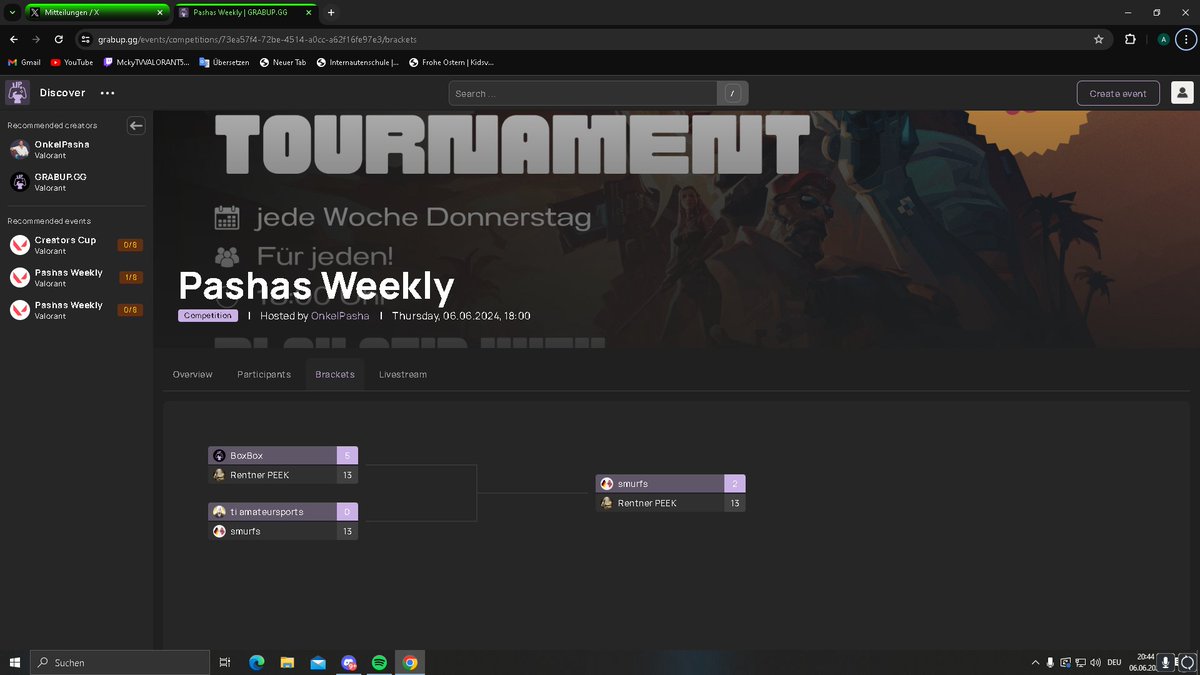
Task: Open the three-dots more menu next to Discover
Action: pos(107,93)
